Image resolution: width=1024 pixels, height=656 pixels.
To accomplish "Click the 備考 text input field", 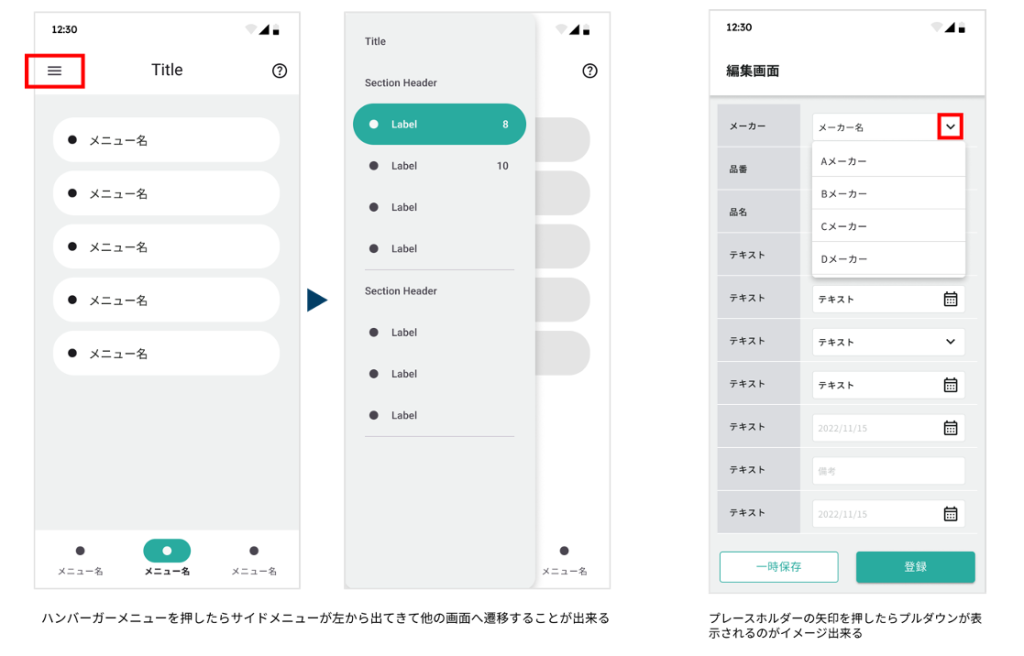I will click(x=888, y=471).
